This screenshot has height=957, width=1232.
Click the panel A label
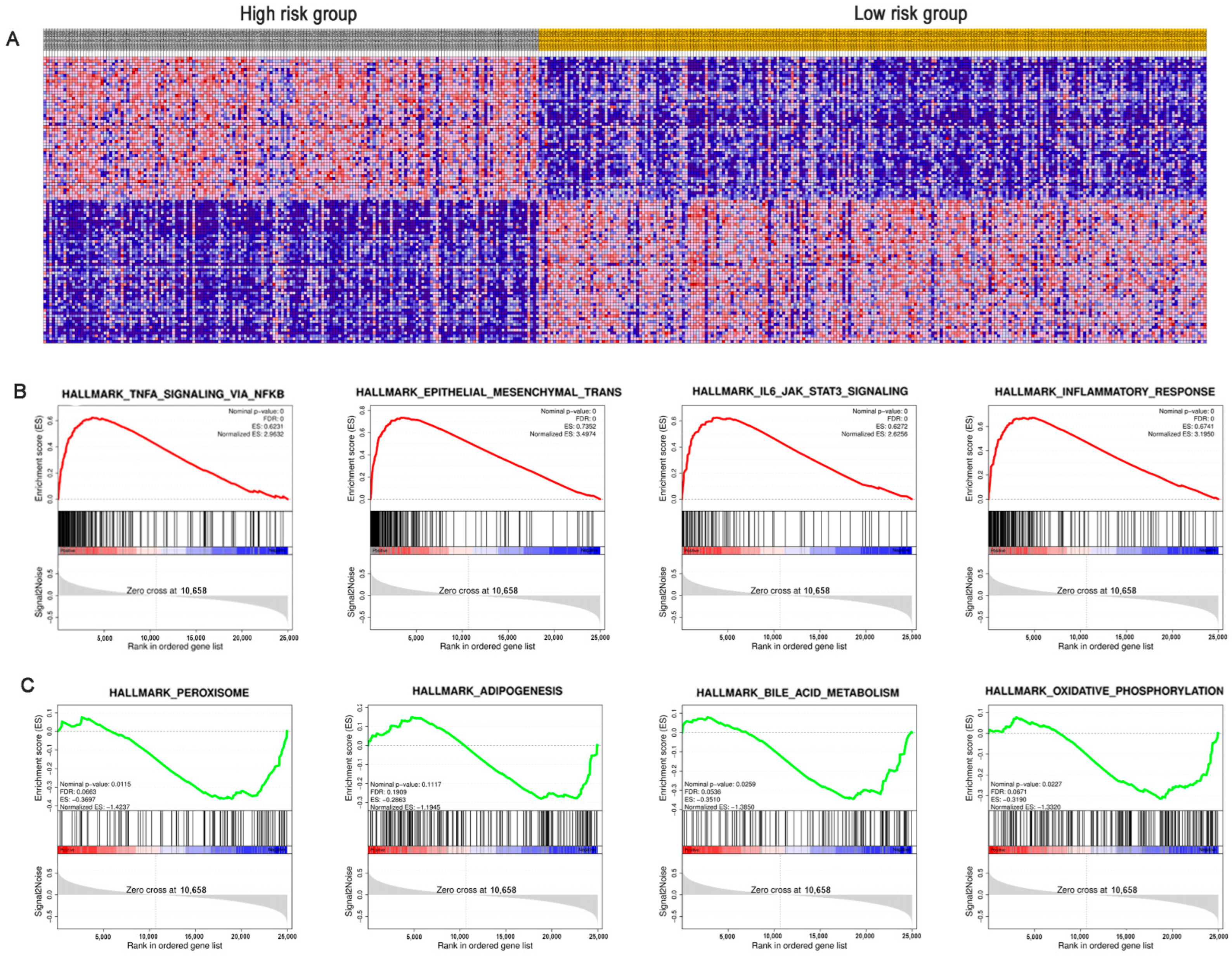pyautogui.click(x=12, y=39)
